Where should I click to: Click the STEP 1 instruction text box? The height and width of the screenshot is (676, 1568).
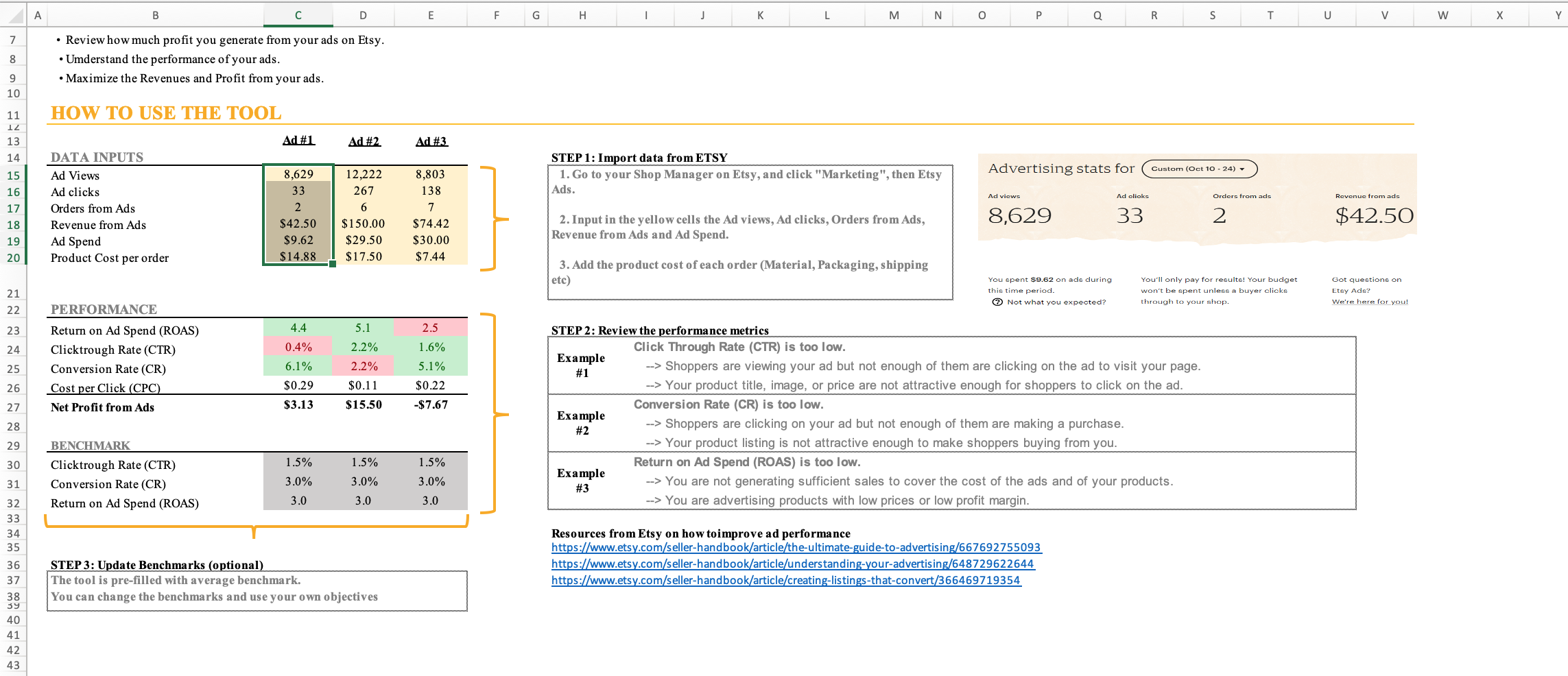(x=750, y=232)
